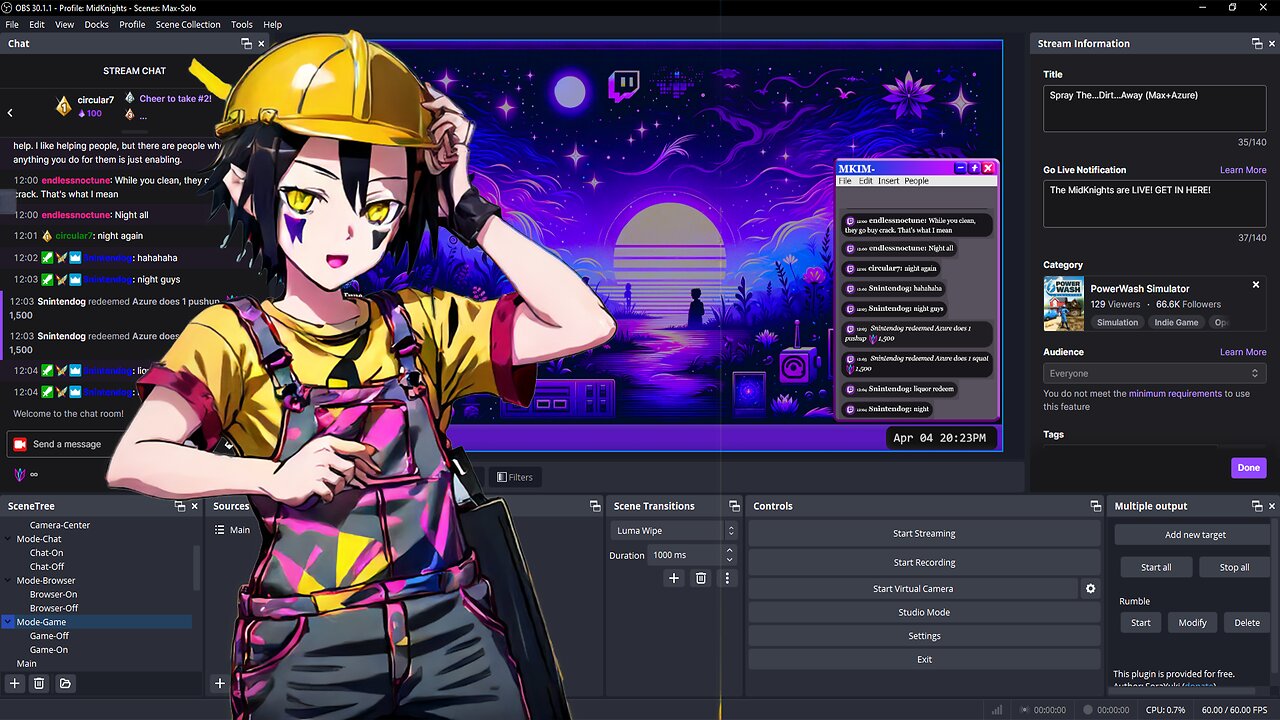Click the recording time indicator in status bar
The image size is (1280, 720).
1106,710
